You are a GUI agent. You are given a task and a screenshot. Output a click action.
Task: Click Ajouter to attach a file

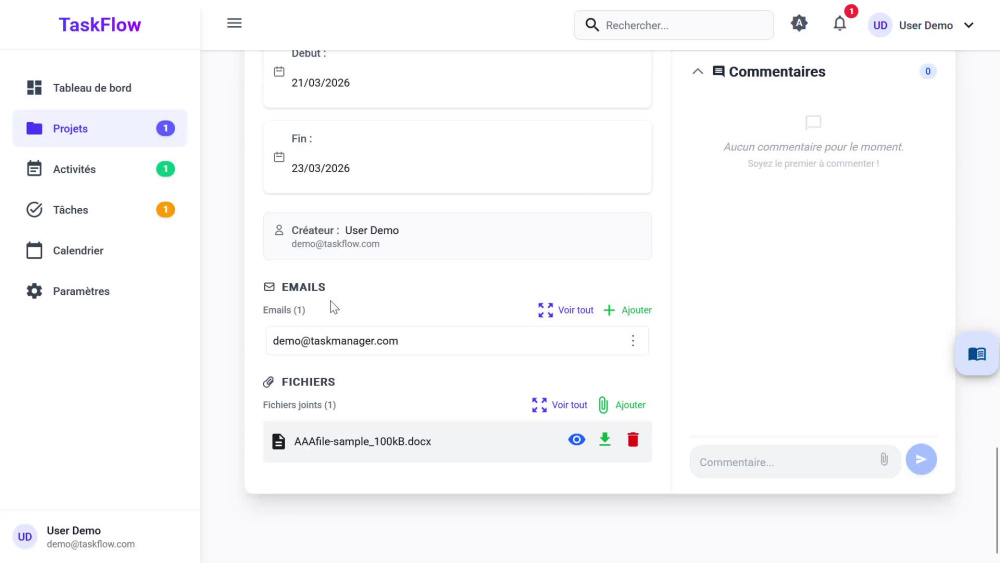pos(622,405)
